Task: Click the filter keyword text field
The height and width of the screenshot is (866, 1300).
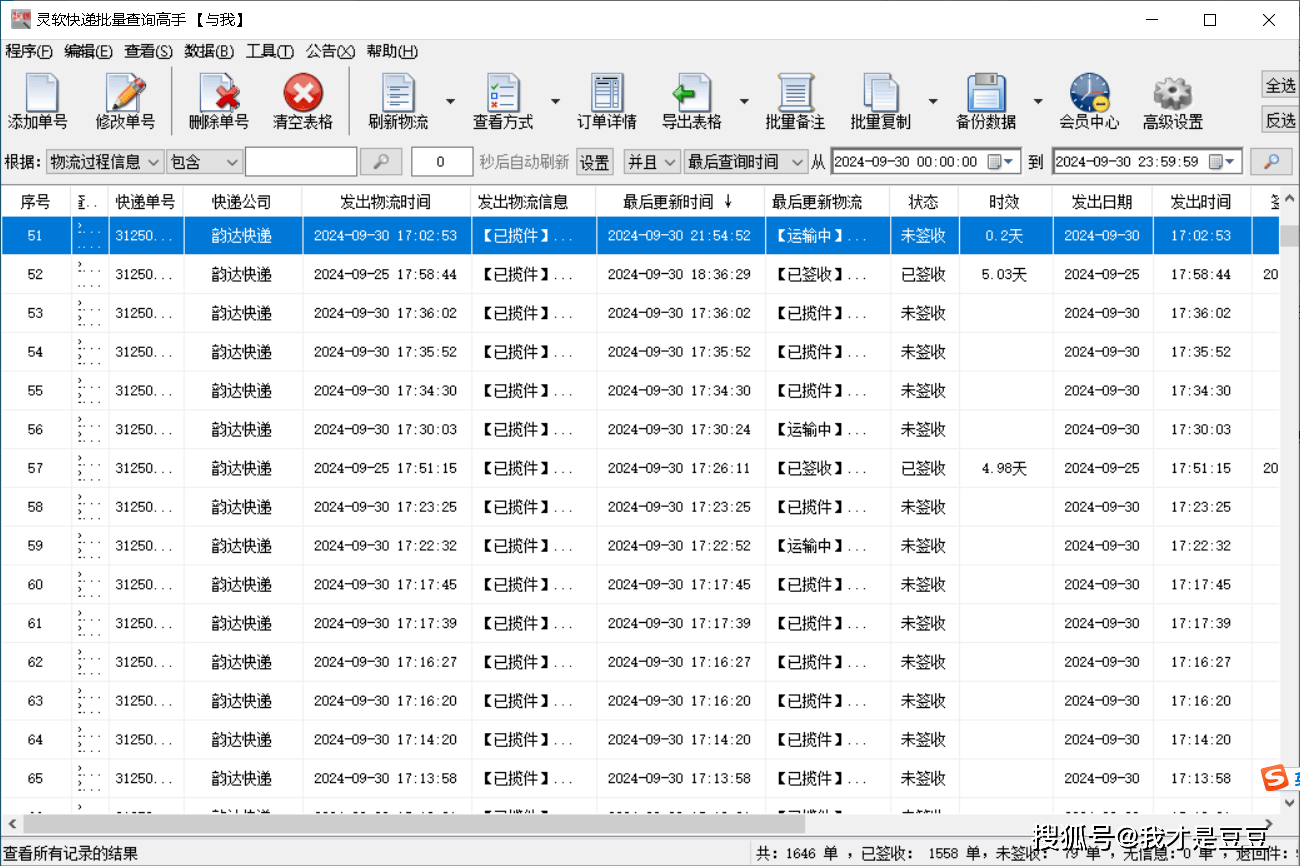Action: tap(301, 161)
